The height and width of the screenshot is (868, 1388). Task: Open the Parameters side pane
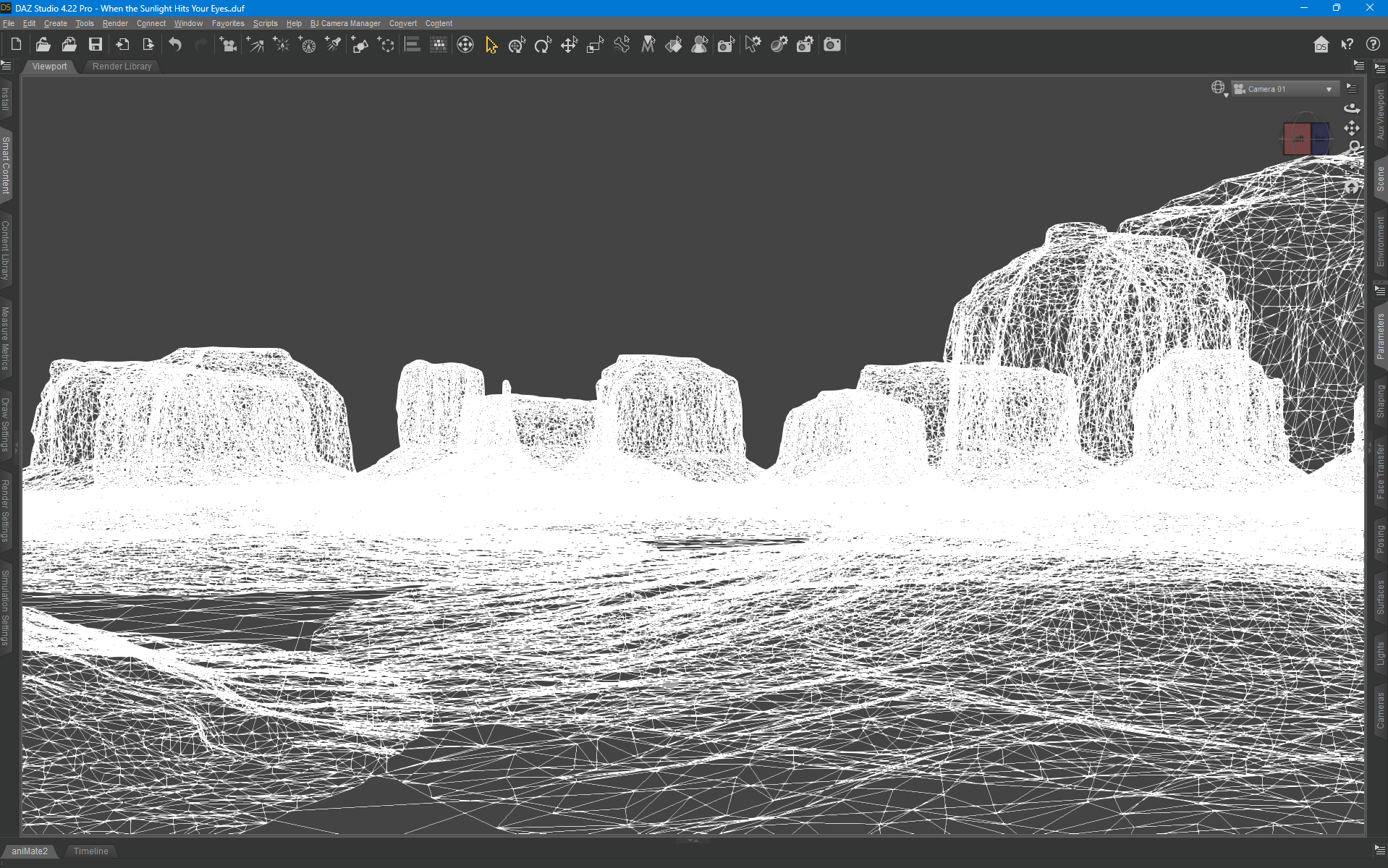[1380, 336]
